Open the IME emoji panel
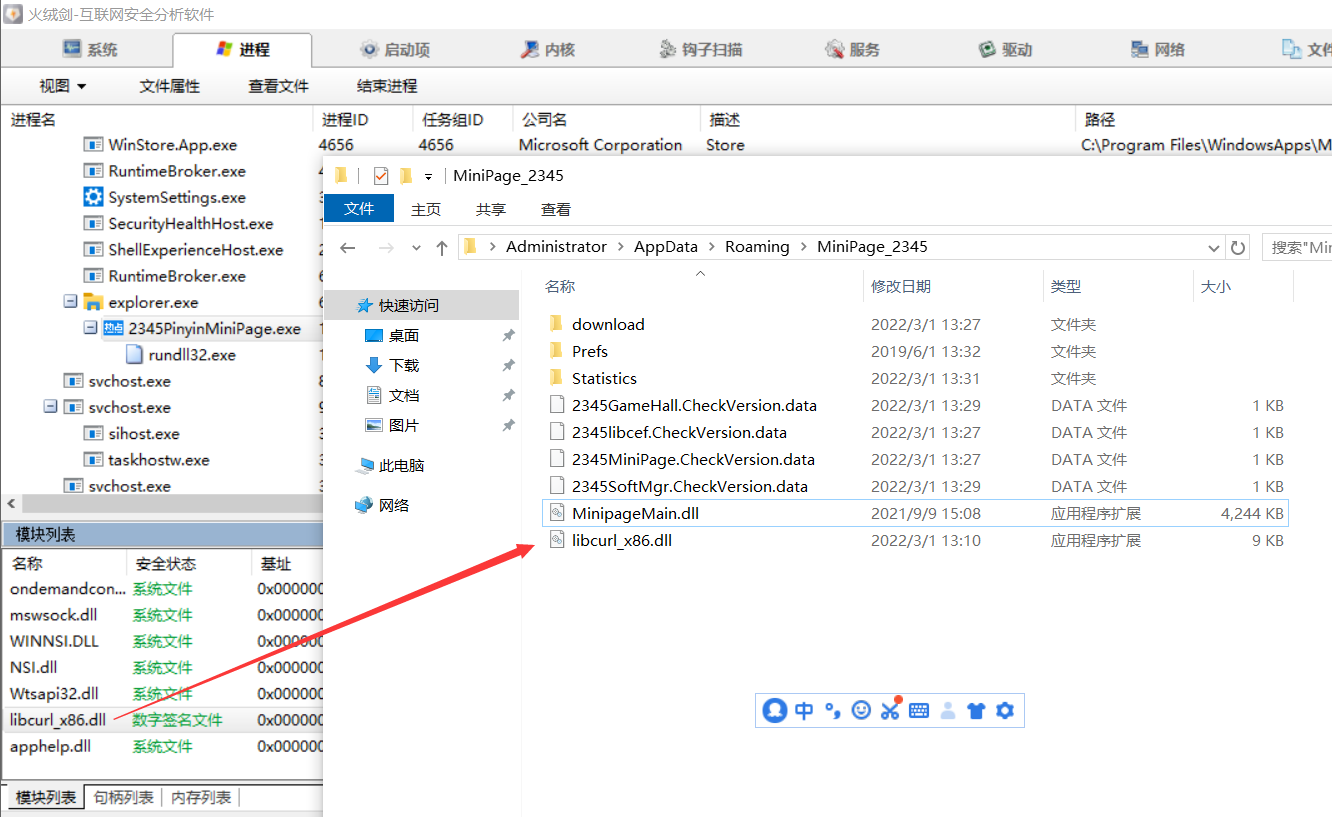The image size is (1332, 817). point(861,711)
